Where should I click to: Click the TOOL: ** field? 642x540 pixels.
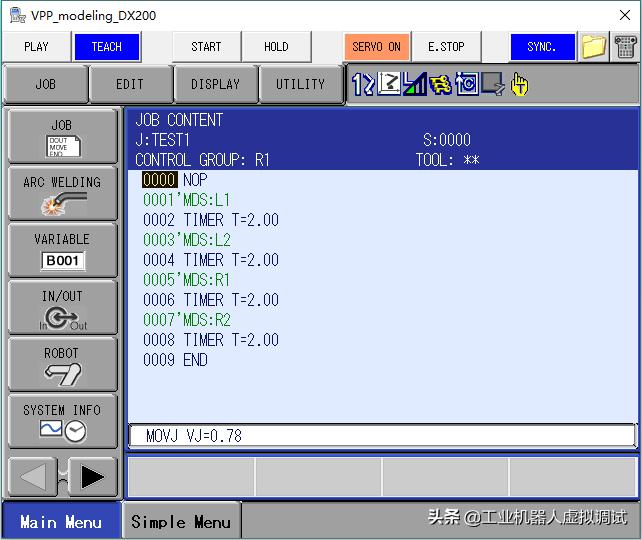[x=448, y=160]
